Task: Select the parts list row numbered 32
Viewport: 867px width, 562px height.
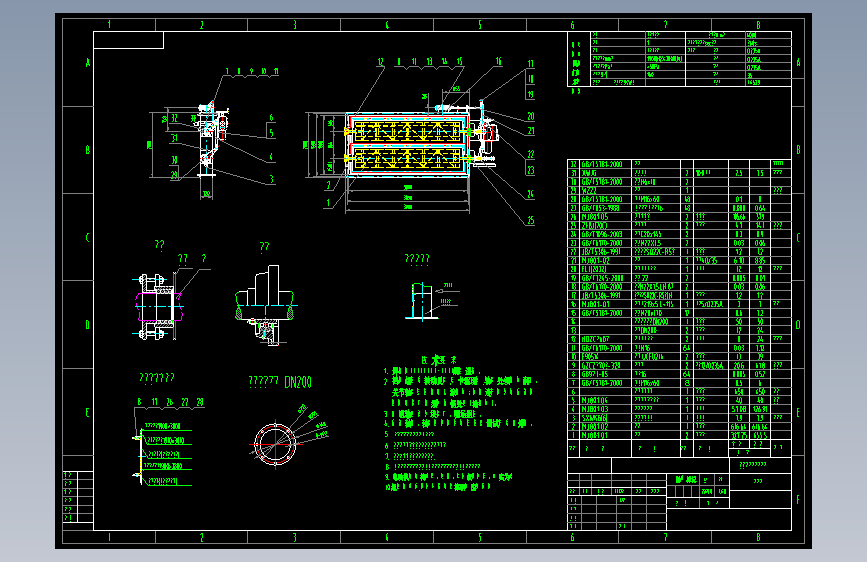Action: pyautogui.click(x=680, y=164)
